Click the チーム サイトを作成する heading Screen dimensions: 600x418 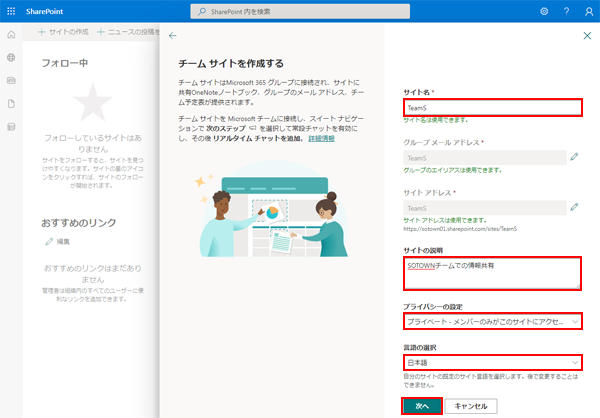pos(231,64)
